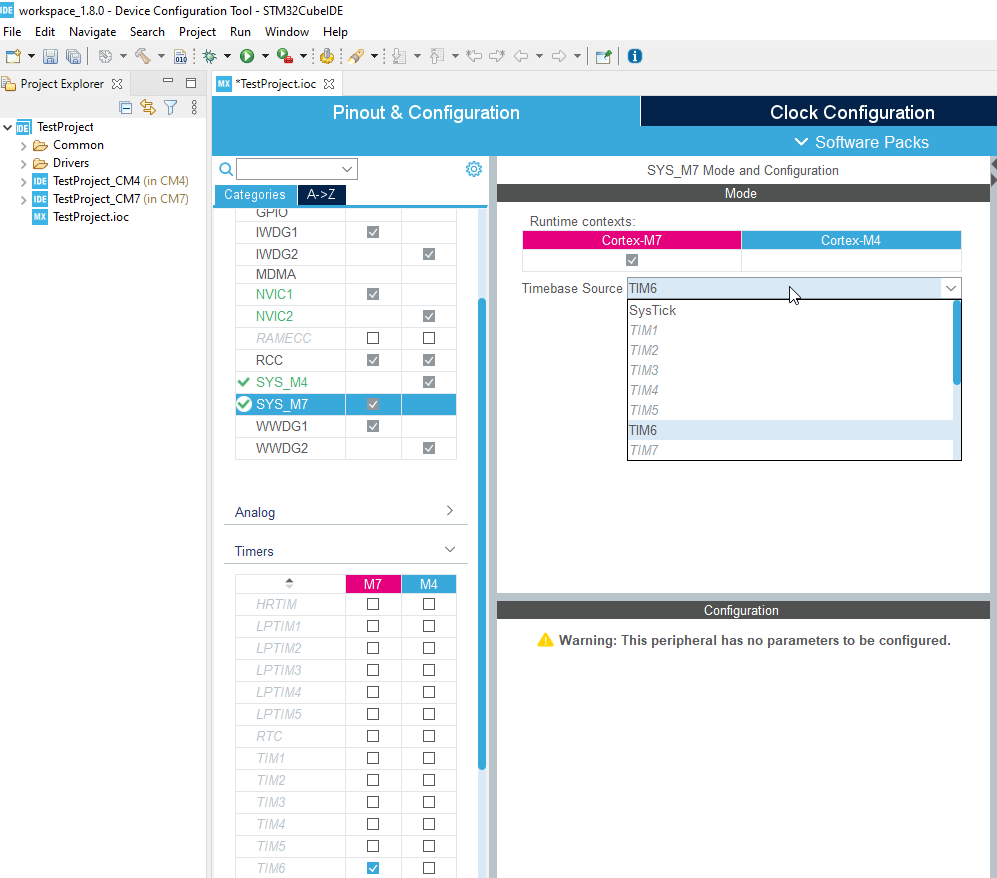
Task: Click the Cortex-M4 runtime context header
Action: pyautogui.click(x=851, y=240)
